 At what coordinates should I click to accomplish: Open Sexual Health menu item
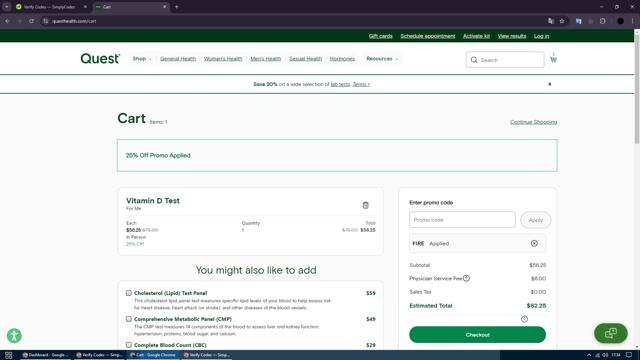pos(305,59)
